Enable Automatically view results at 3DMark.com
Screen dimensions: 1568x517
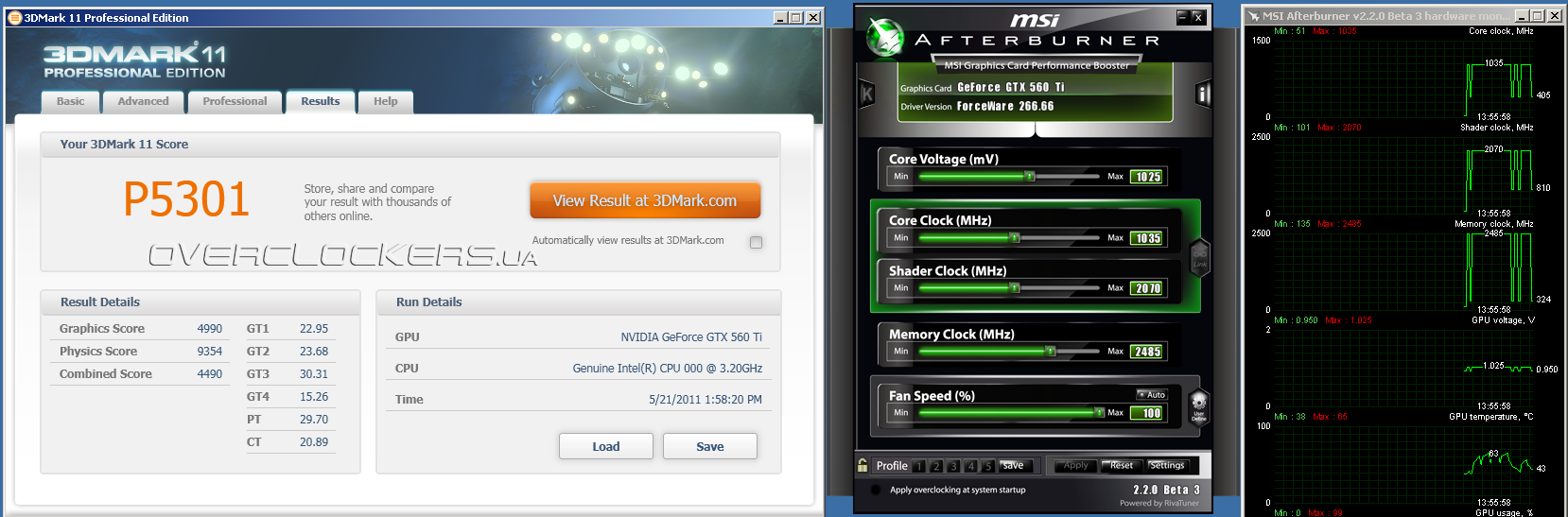click(x=756, y=242)
